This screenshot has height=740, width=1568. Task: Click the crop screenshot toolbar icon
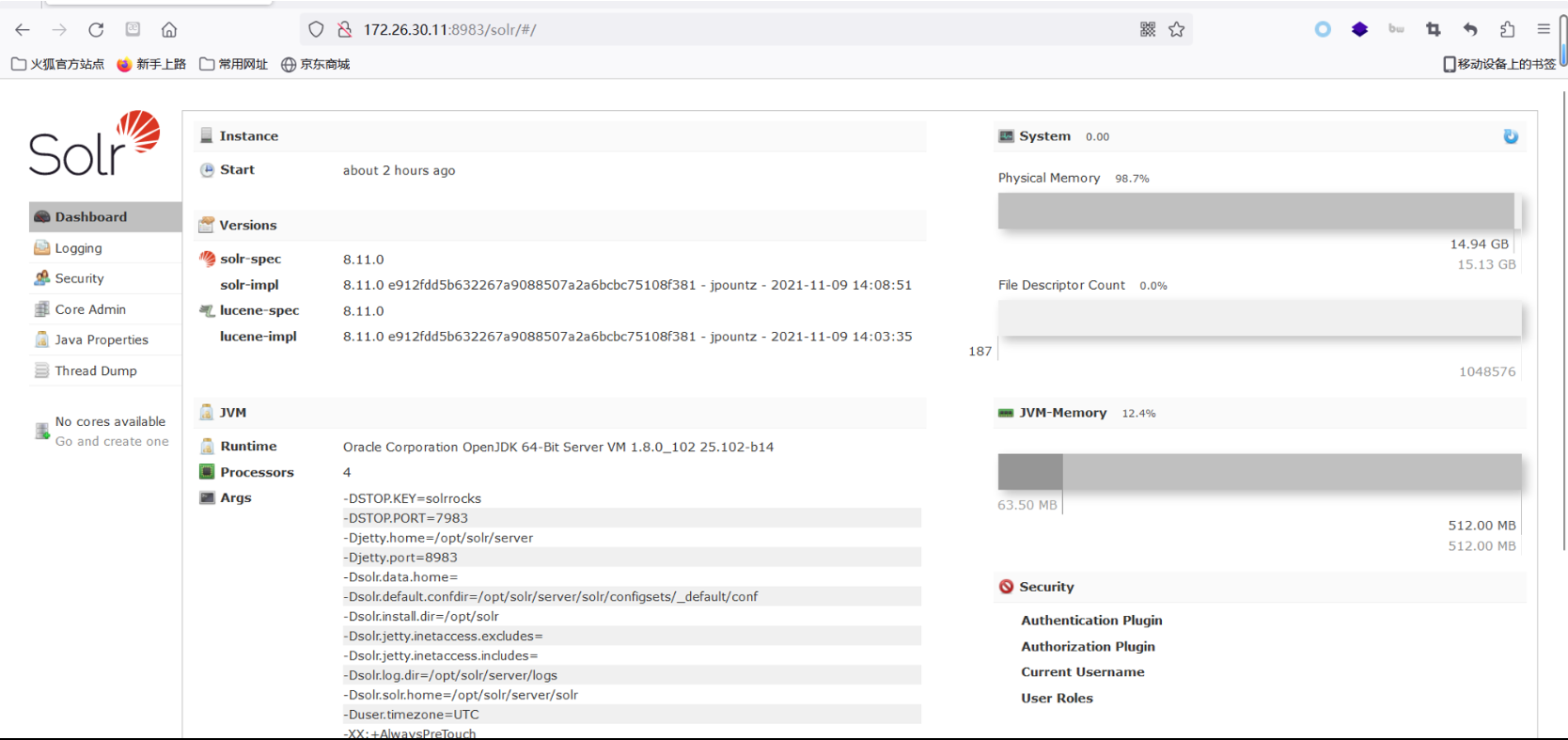point(1434,30)
